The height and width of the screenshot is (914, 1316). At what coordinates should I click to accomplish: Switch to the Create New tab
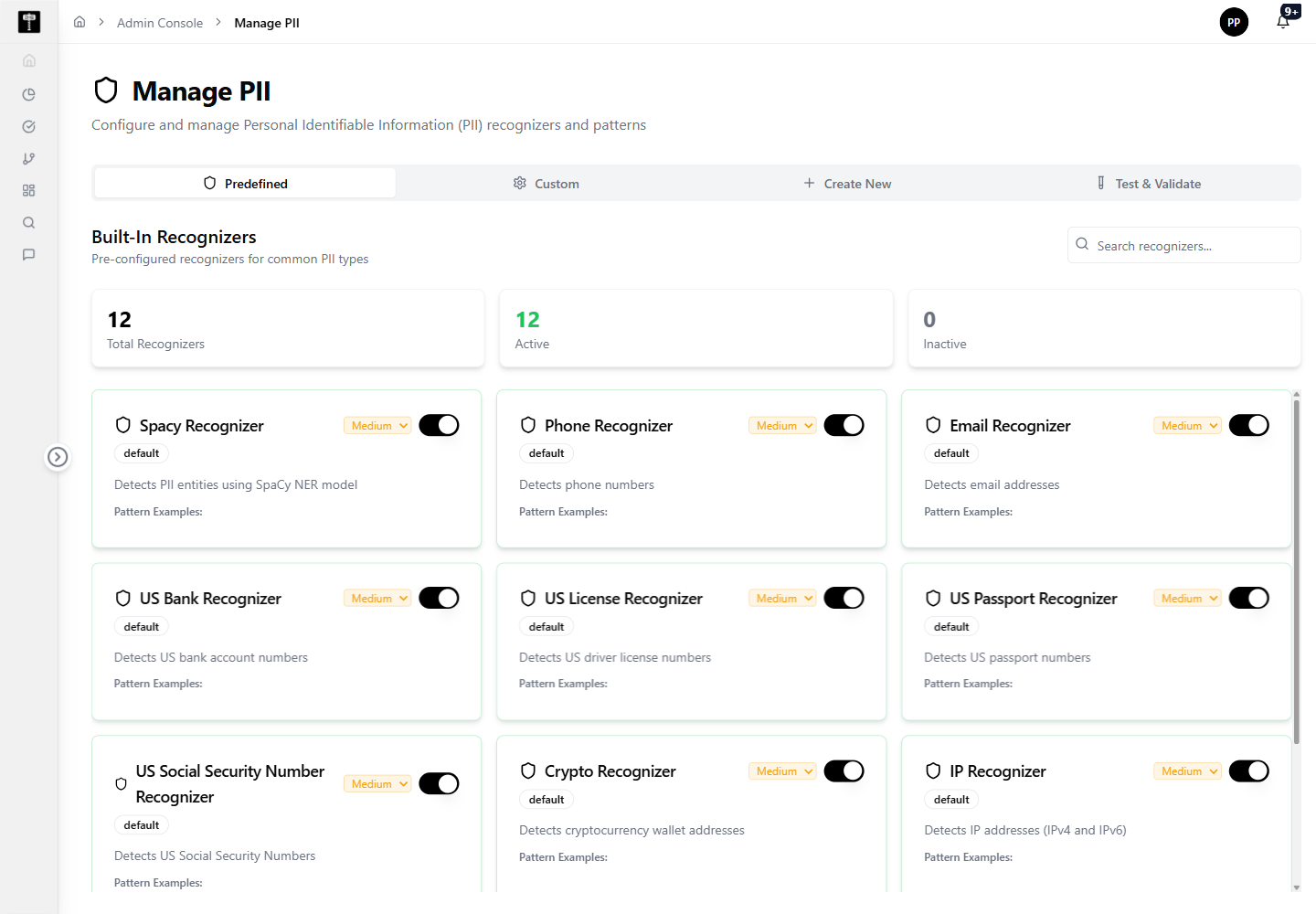(847, 183)
